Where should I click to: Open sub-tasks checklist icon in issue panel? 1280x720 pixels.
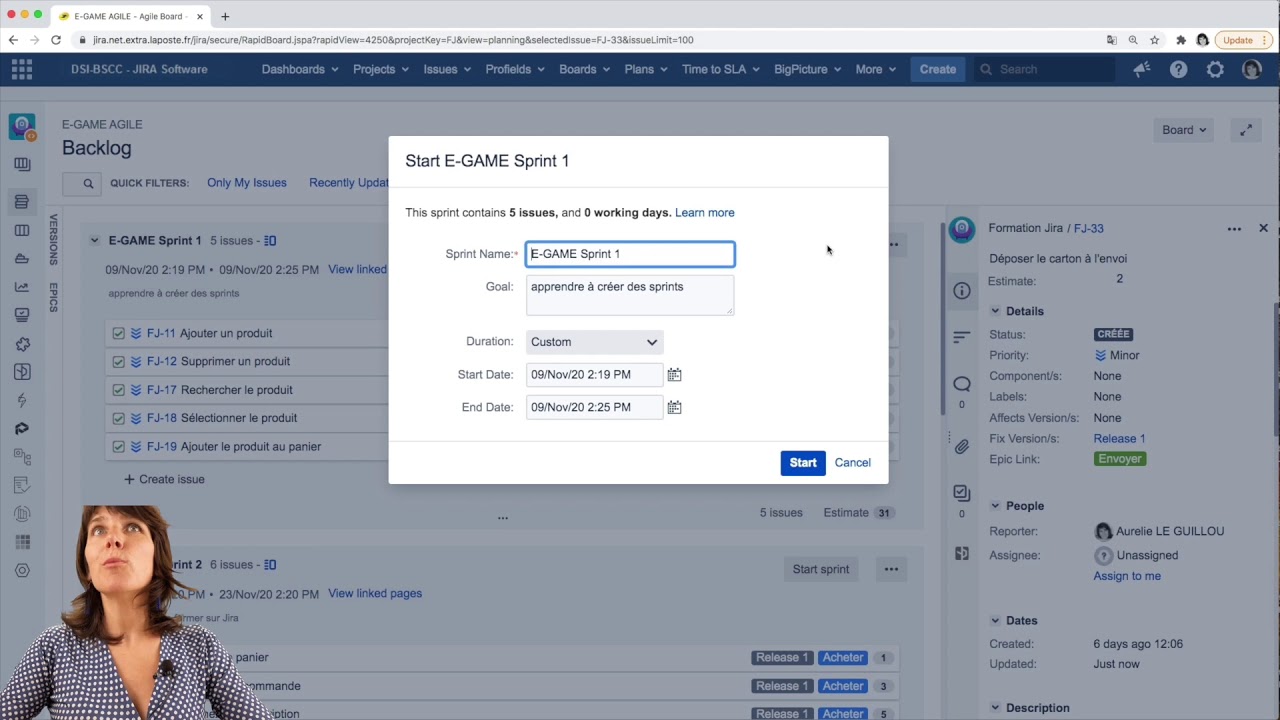[x=961, y=493]
